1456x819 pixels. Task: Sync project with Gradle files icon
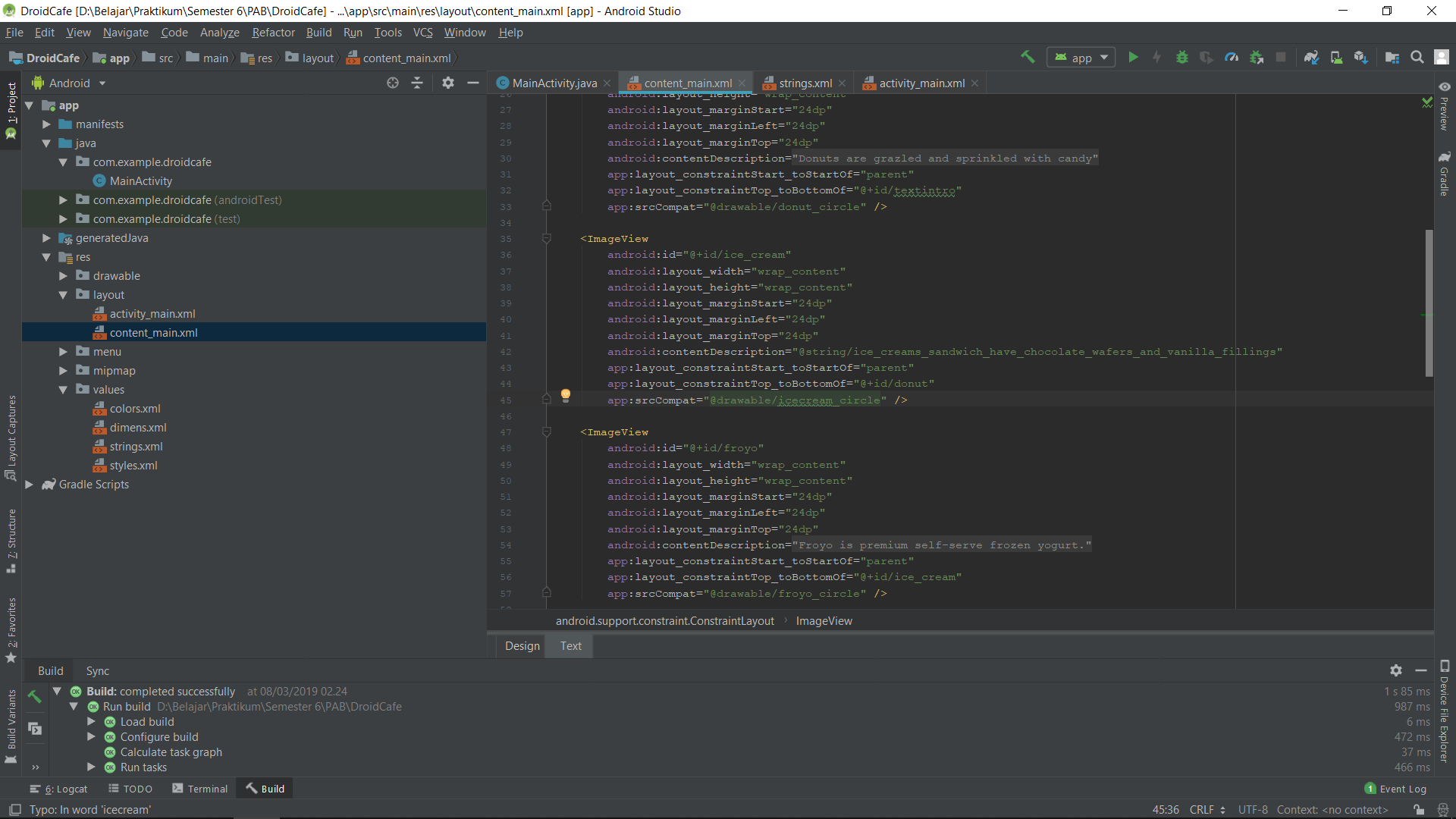click(x=1311, y=58)
